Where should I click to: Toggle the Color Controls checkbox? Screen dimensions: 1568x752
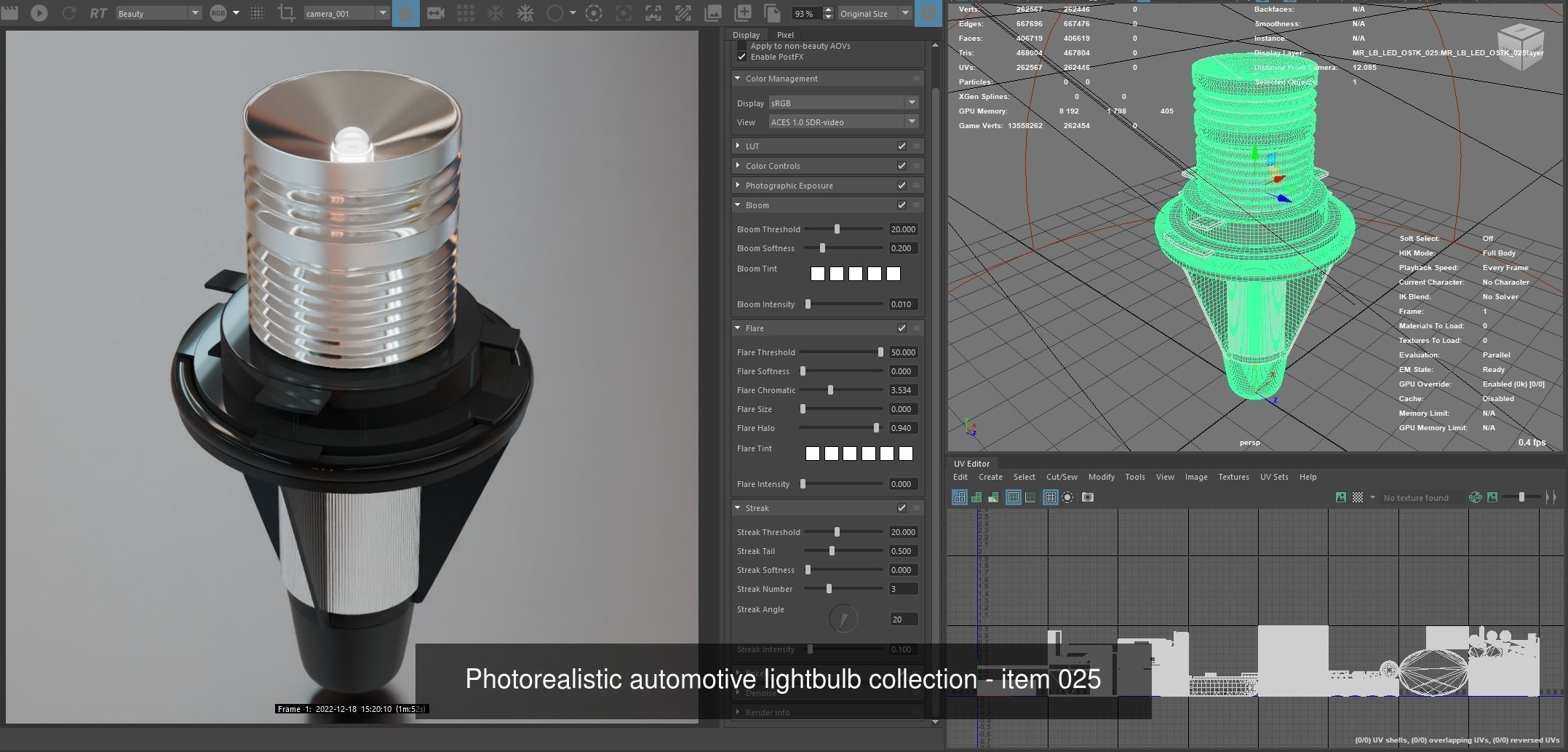click(902, 166)
